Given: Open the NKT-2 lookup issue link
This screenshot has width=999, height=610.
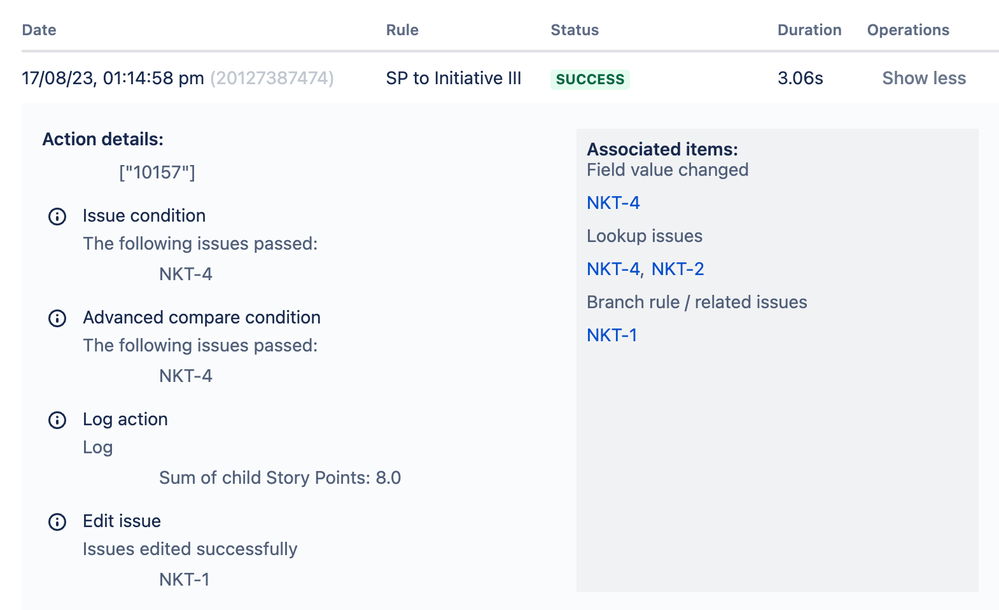Looking at the screenshot, I should (678, 269).
